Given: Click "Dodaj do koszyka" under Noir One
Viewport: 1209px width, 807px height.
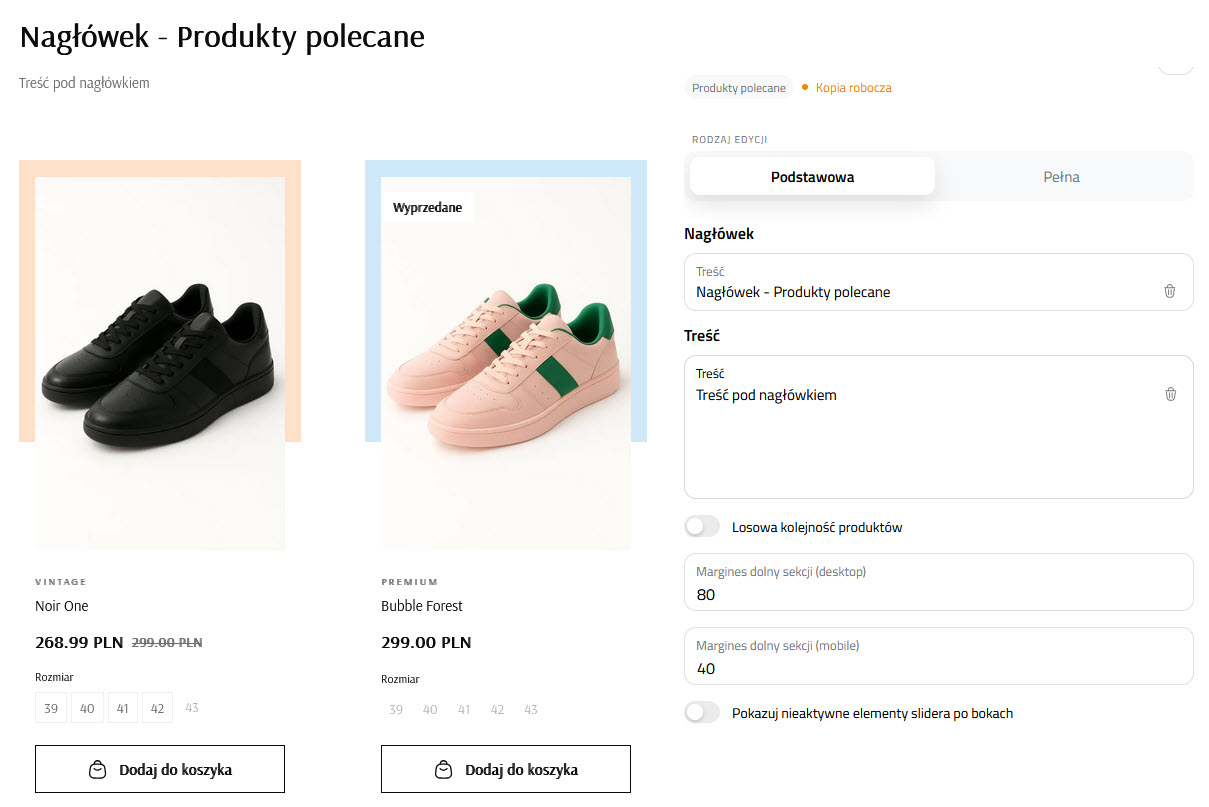Looking at the screenshot, I should pos(159,769).
